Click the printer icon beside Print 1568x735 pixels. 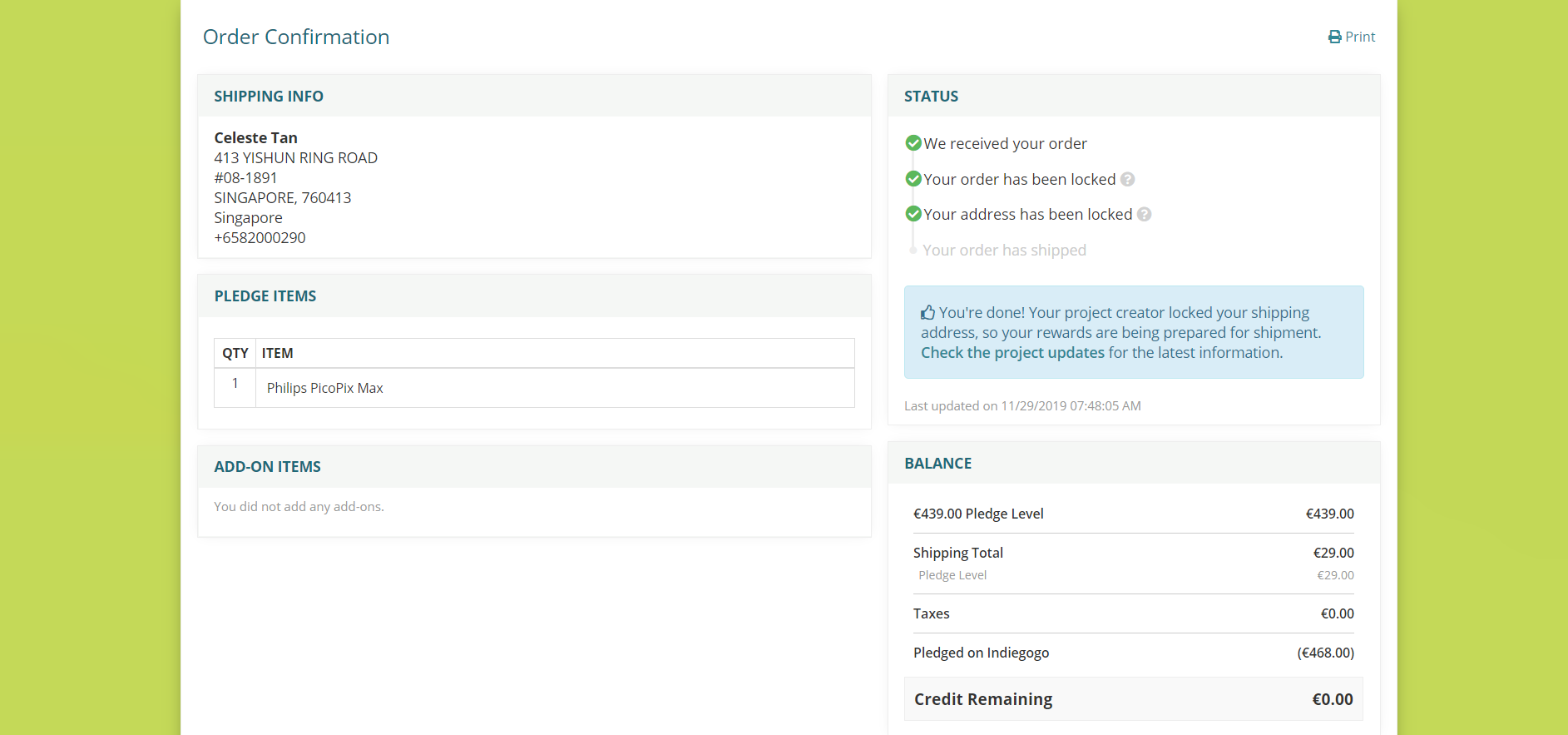(x=1335, y=37)
